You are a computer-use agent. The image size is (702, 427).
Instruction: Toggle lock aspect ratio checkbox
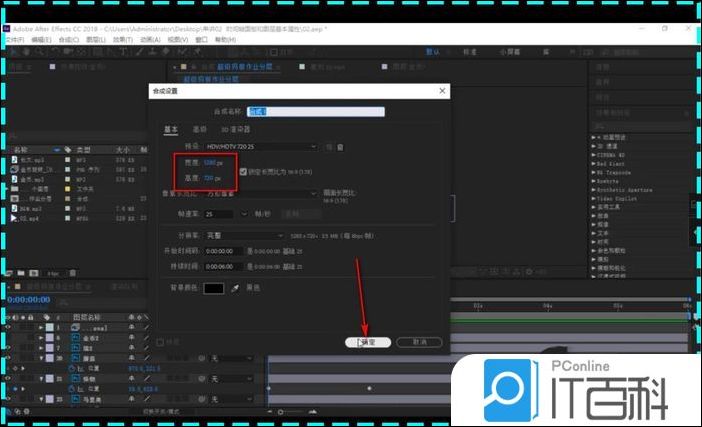243,172
